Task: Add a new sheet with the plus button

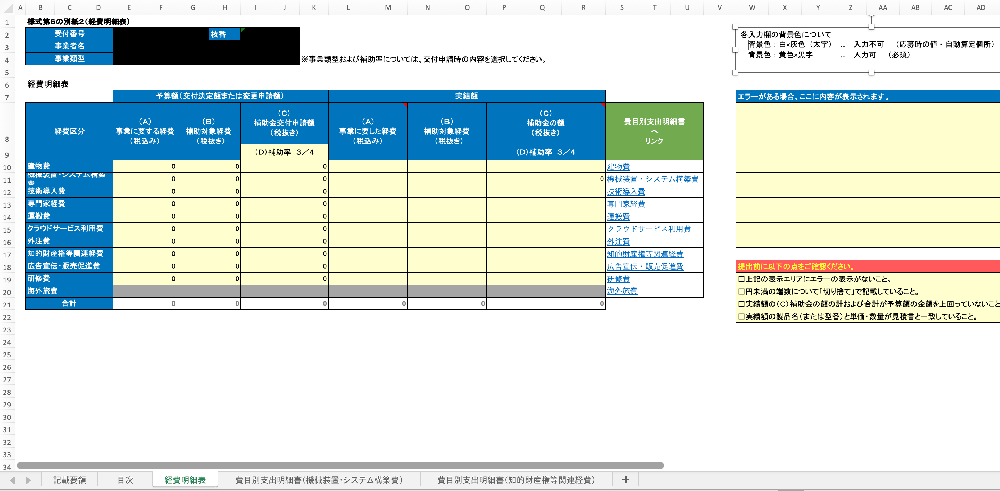Action: pos(625,480)
